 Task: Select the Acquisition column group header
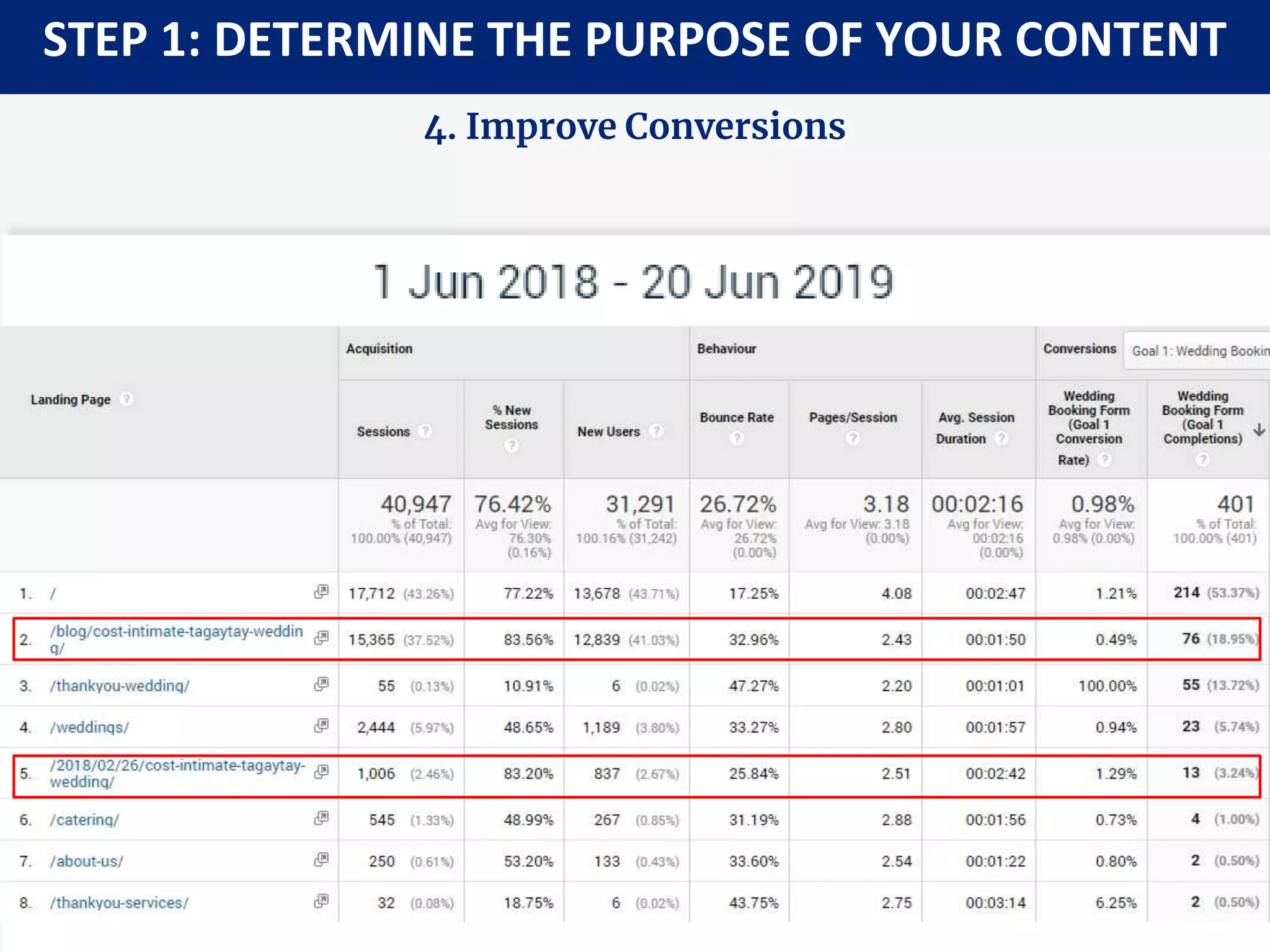pyautogui.click(x=379, y=349)
